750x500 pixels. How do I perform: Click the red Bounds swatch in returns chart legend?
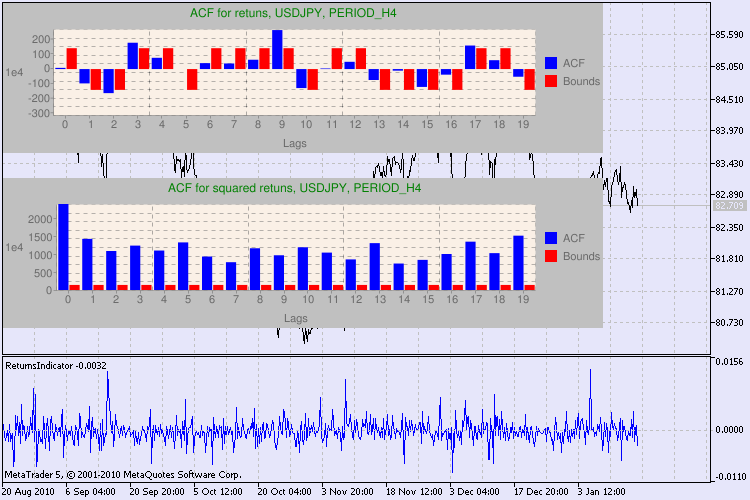coord(551,81)
